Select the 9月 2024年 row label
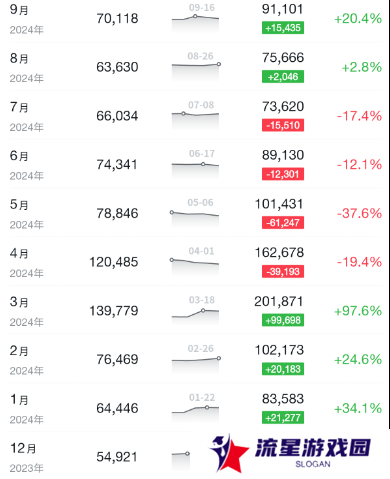 (26, 19)
